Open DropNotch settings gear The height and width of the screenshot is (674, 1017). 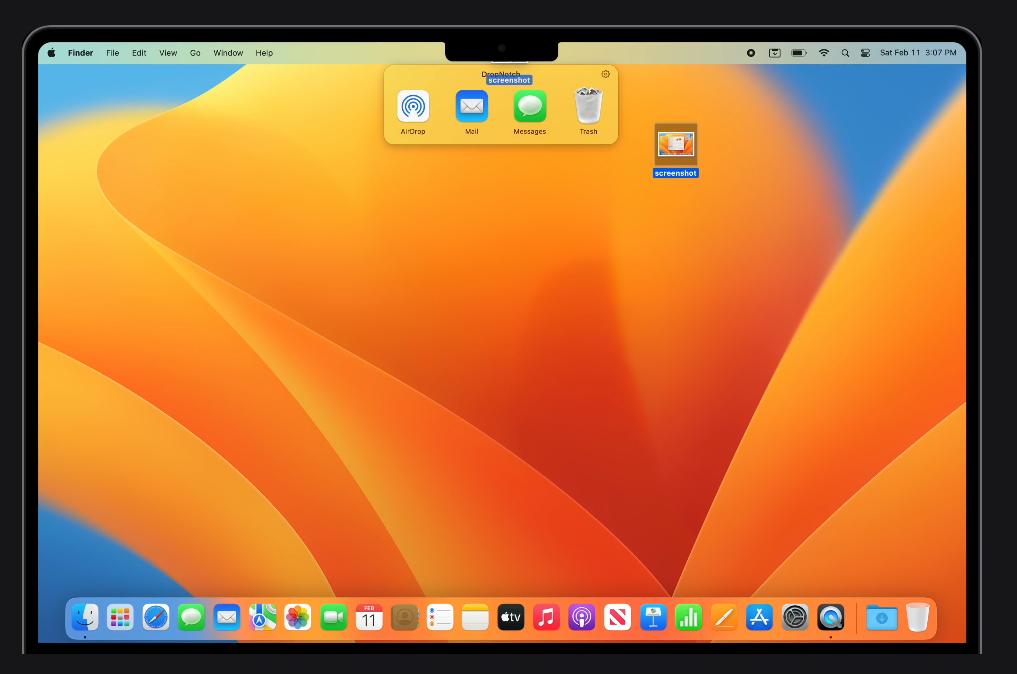605,74
